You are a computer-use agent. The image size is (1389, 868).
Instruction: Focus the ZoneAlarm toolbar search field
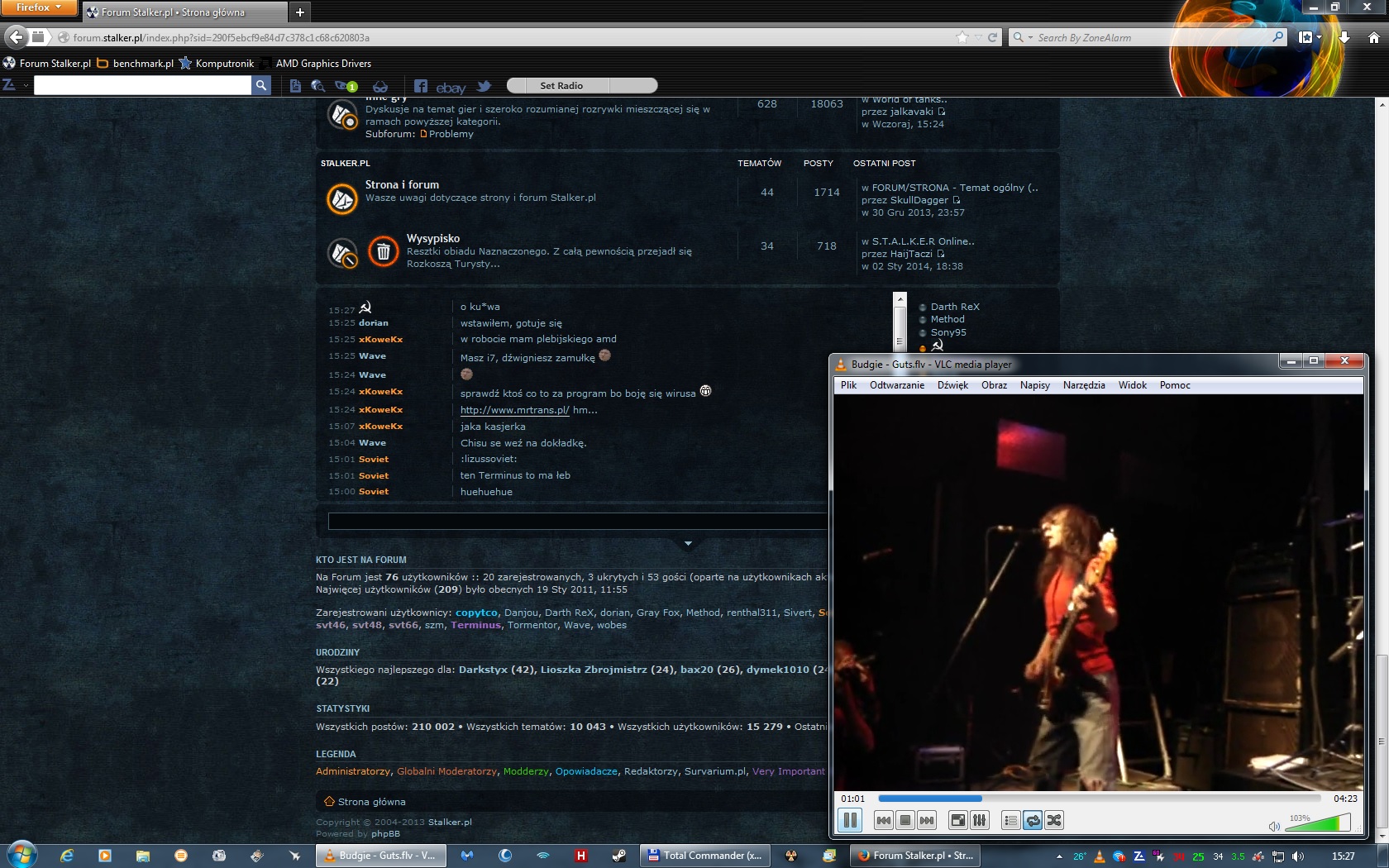(142, 85)
